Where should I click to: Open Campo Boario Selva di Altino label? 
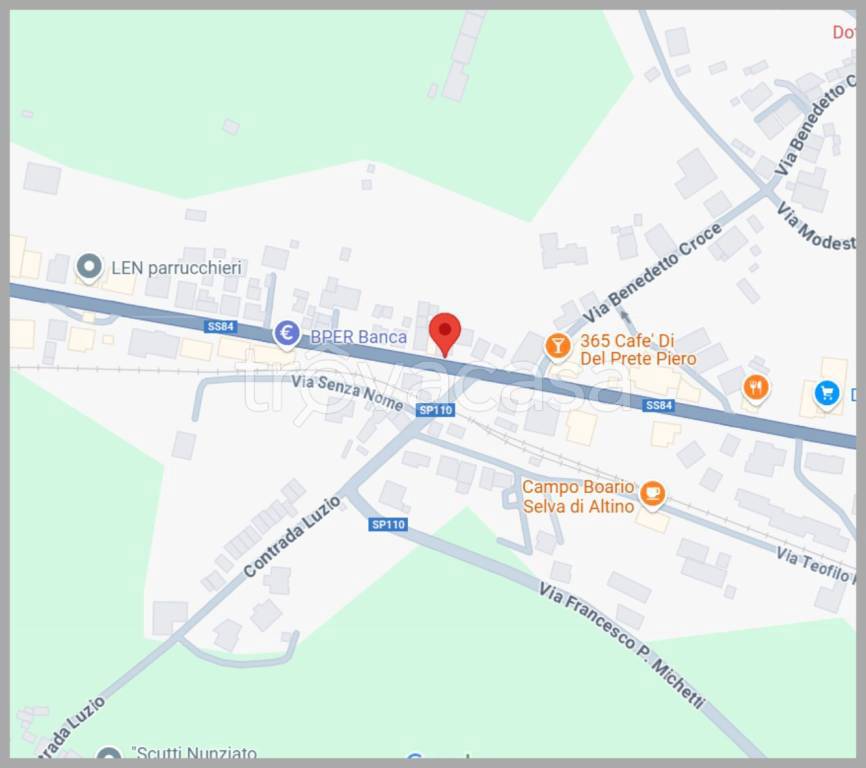tap(578, 496)
